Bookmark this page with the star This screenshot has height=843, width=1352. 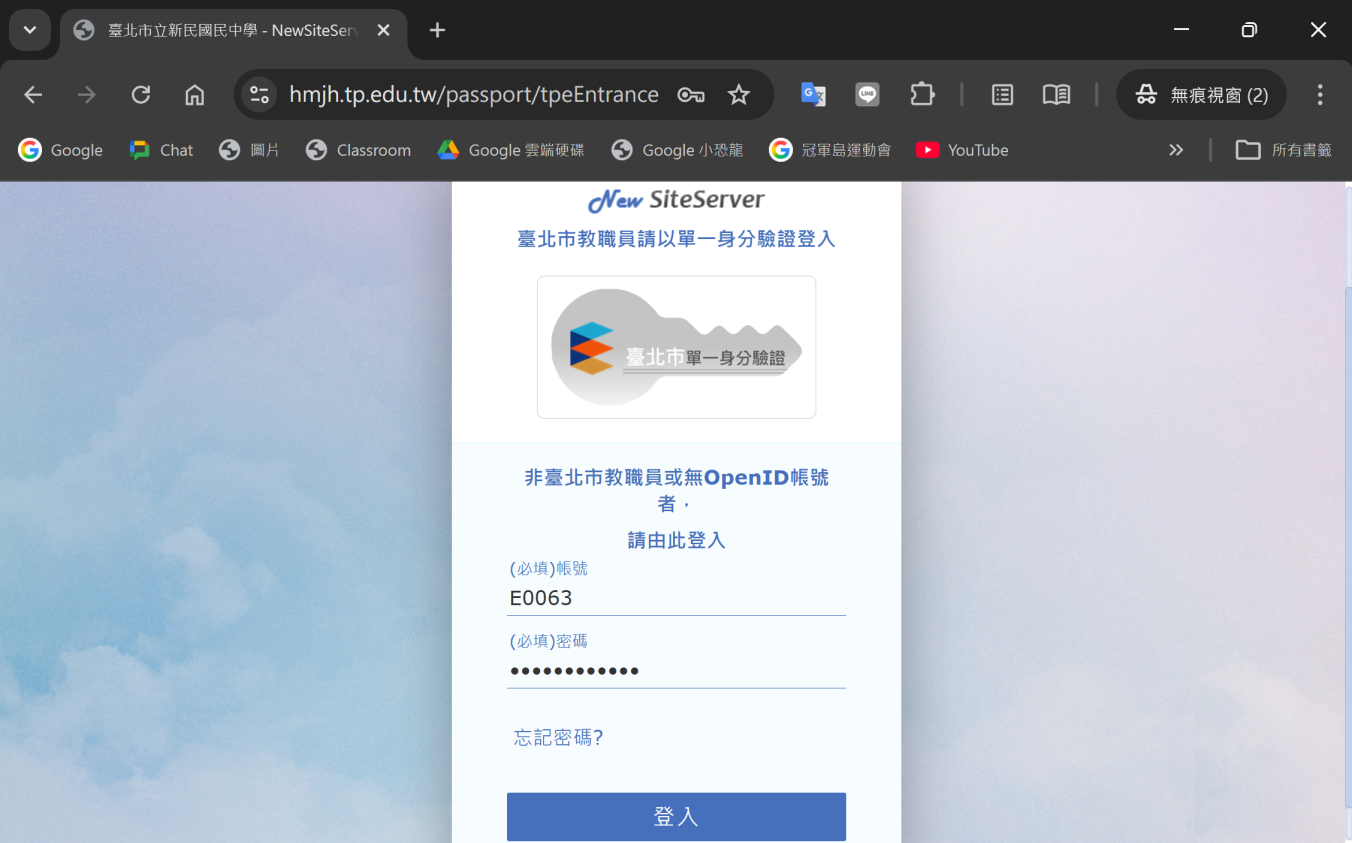(x=739, y=95)
